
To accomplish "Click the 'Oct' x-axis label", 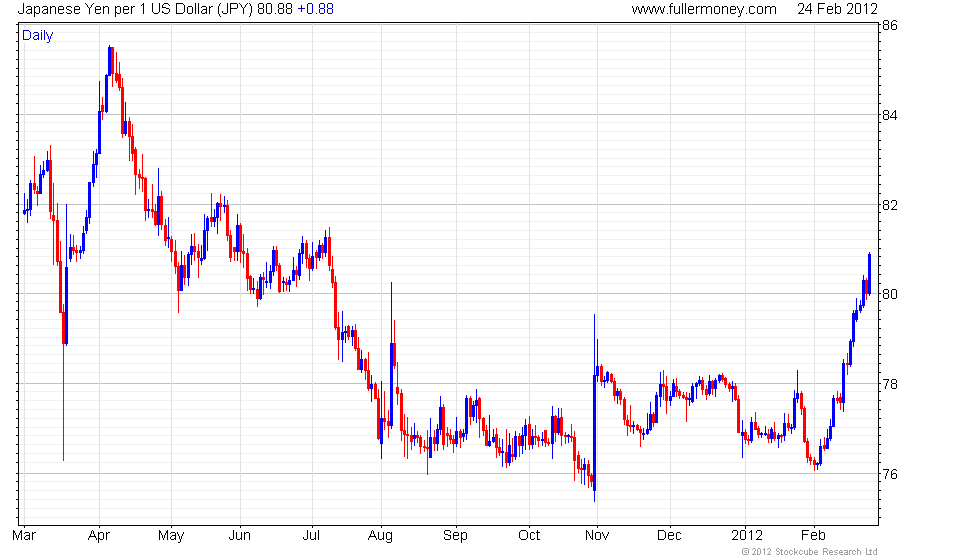I will point(529,536).
